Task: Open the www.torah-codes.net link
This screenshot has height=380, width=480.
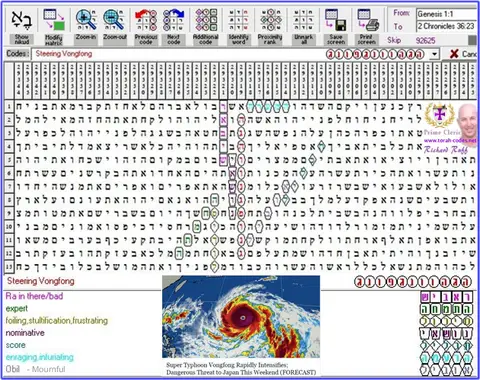Action: coord(450,141)
